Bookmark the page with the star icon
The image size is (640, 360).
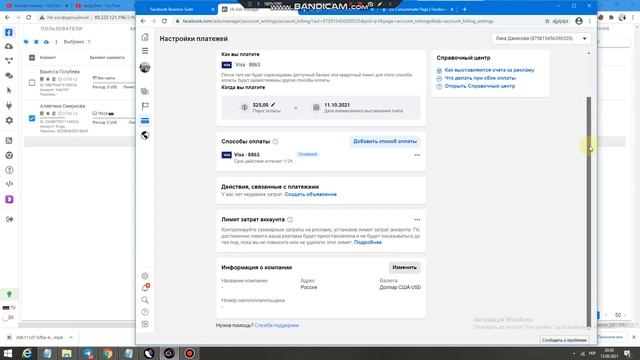point(547,21)
